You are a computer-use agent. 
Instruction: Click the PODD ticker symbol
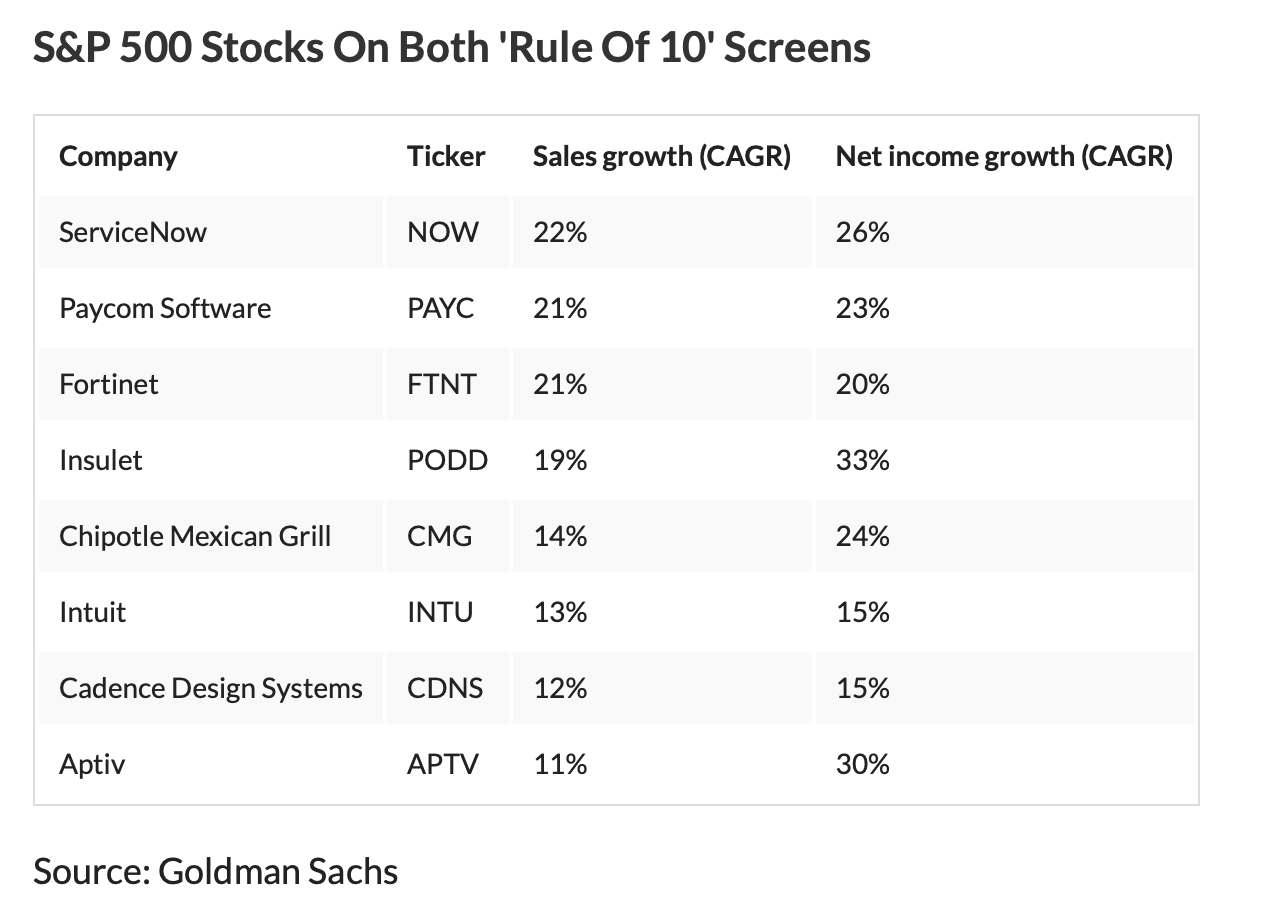(x=447, y=461)
